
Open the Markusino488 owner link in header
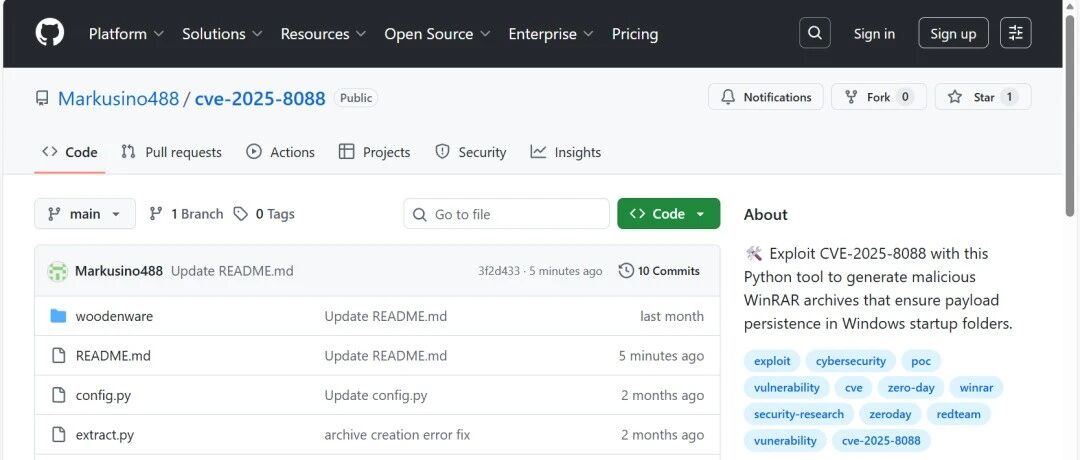[118, 98]
